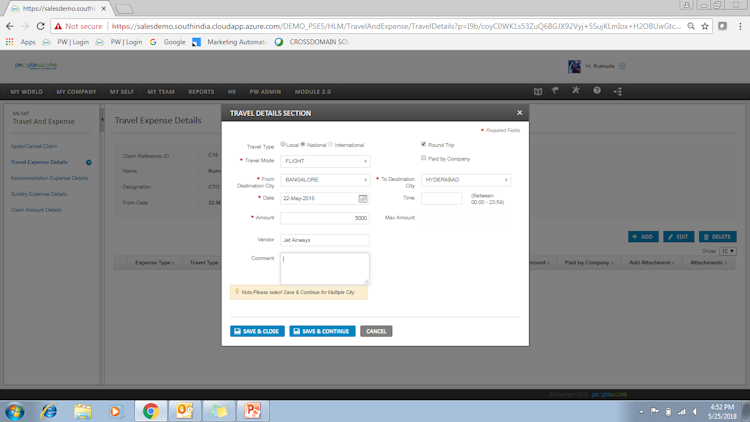Click SAVE & CLOSE button
Screen dimensions: 750x422
click(x=257, y=331)
